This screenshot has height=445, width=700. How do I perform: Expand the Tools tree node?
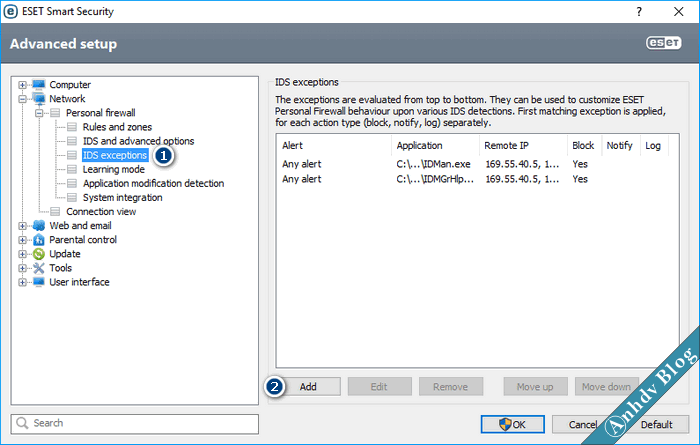22,268
